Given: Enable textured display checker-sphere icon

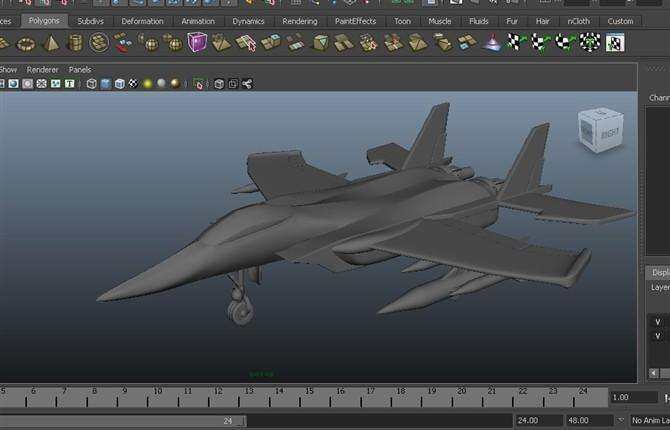Looking at the screenshot, I should 133,84.
